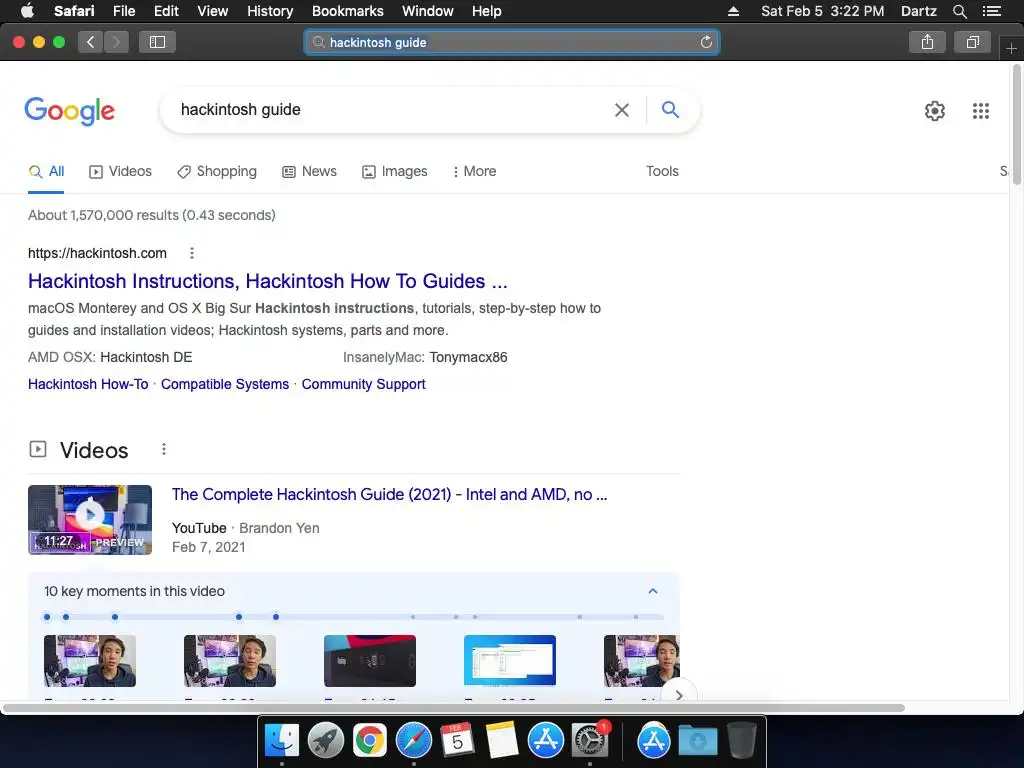The width and height of the screenshot is (1024, 768).
Task: Click the Google logo
Action: [x=69, y=111]
